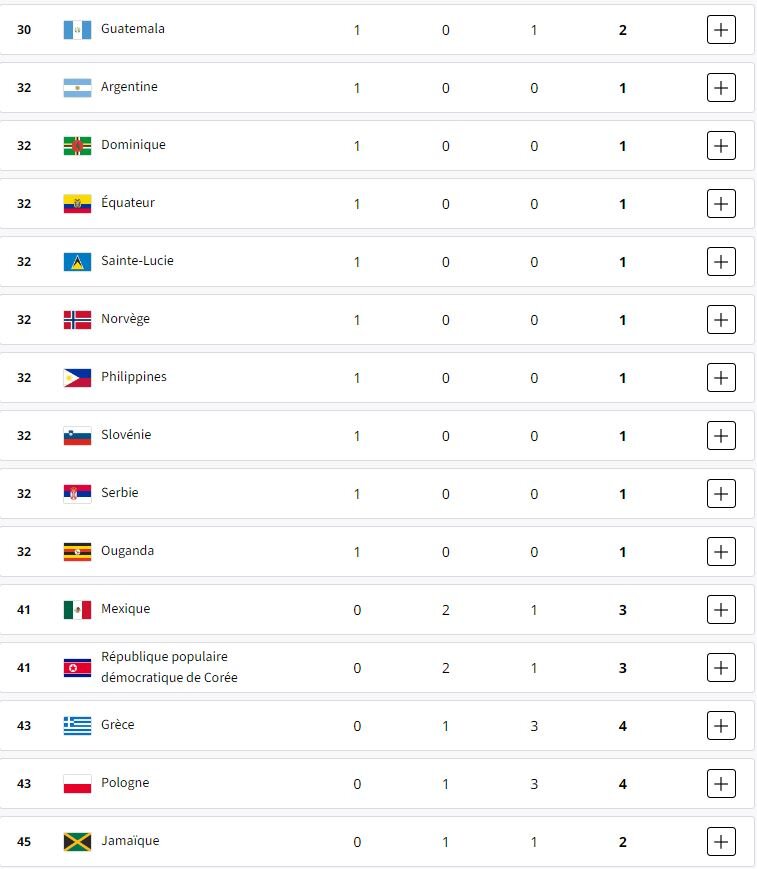
Task: Click the Équateur flag icon
Action: (x=77, y=204)
